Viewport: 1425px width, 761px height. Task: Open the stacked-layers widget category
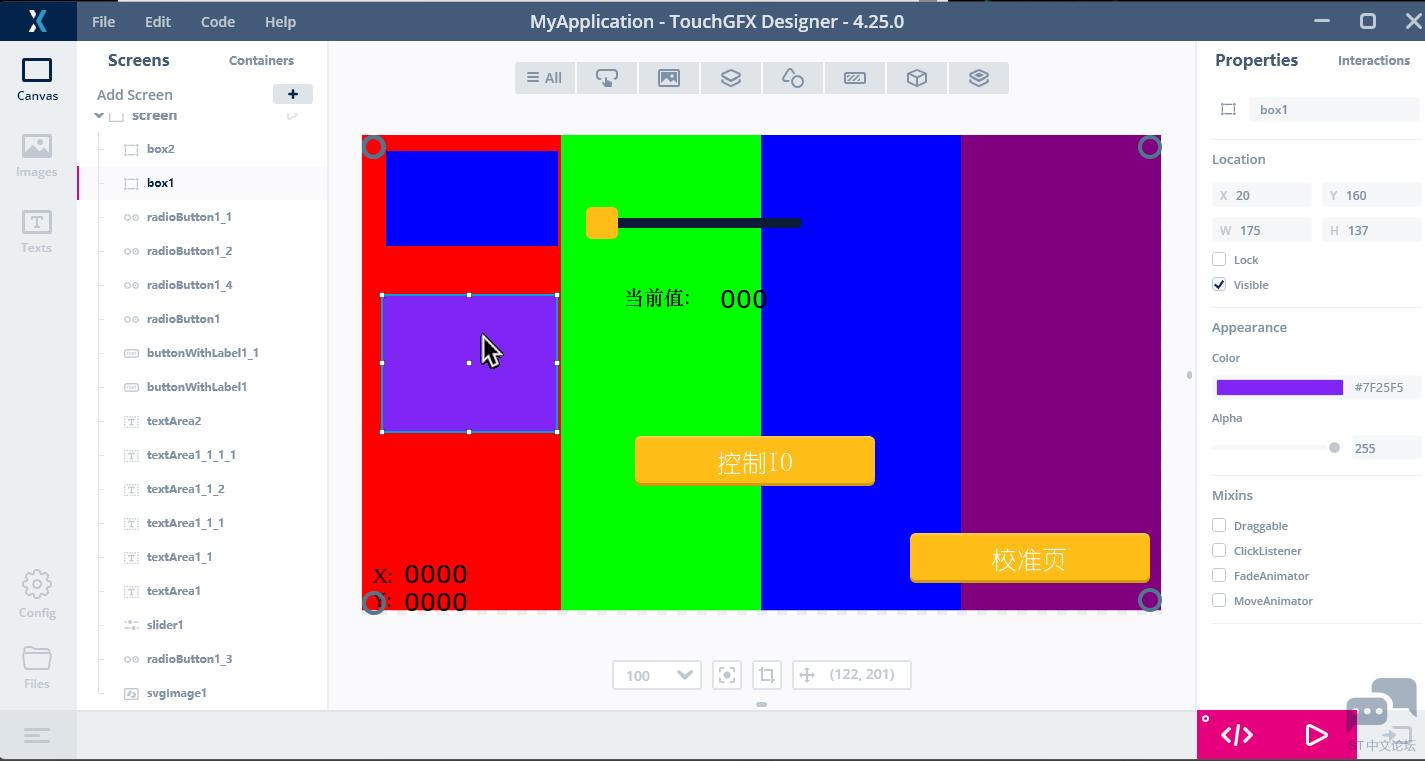tap(731, 78)
